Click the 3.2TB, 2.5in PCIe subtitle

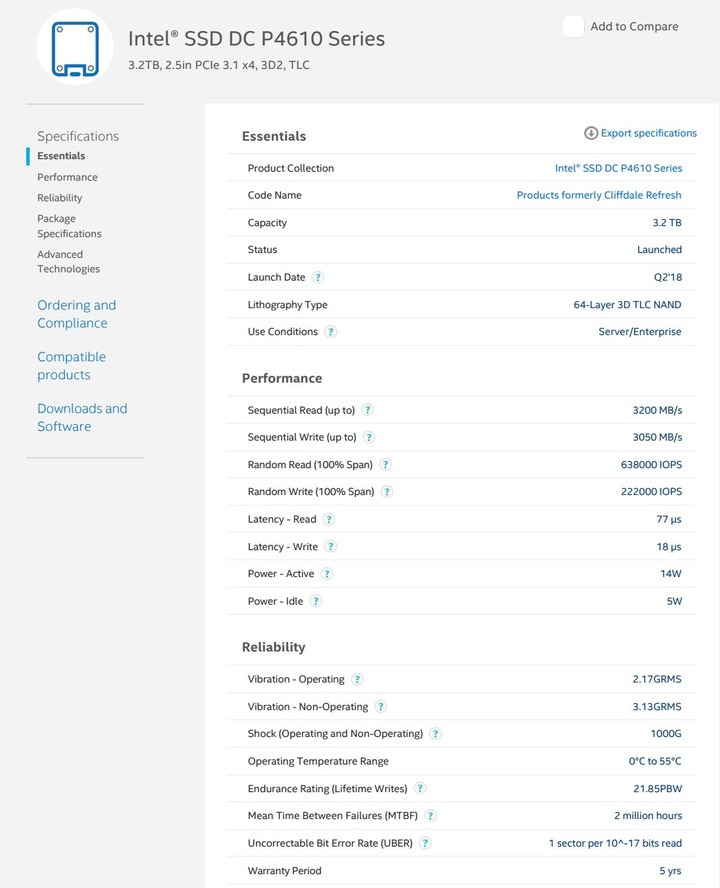[x=219, y=65]
